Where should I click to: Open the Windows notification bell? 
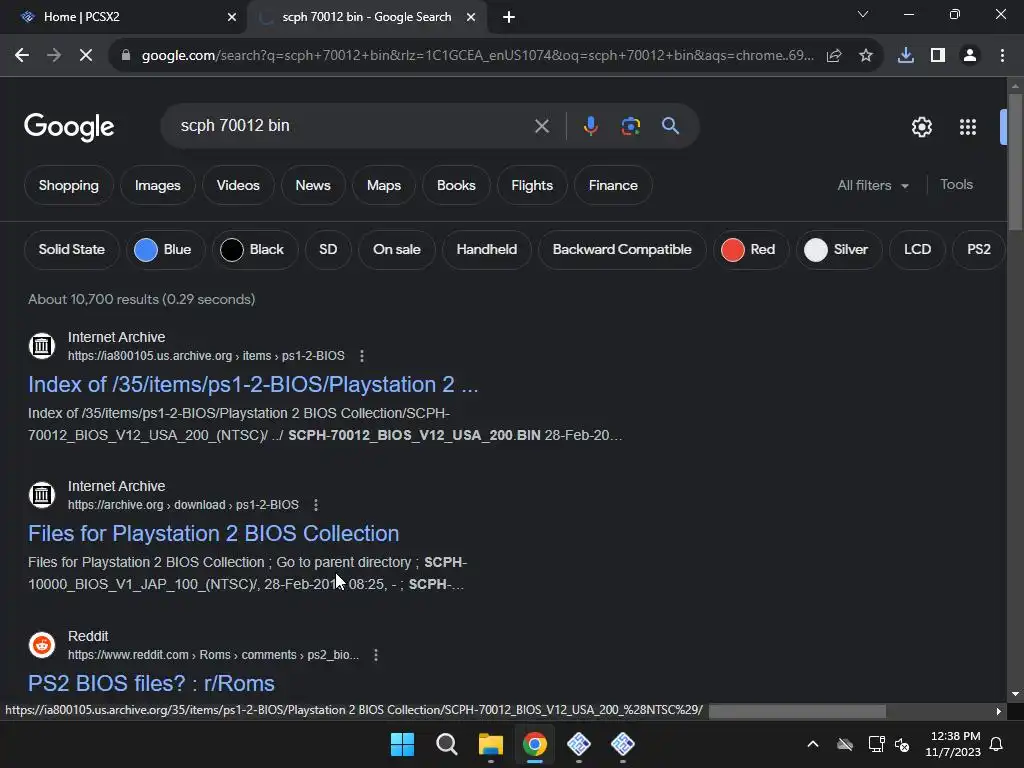point(997,744)
